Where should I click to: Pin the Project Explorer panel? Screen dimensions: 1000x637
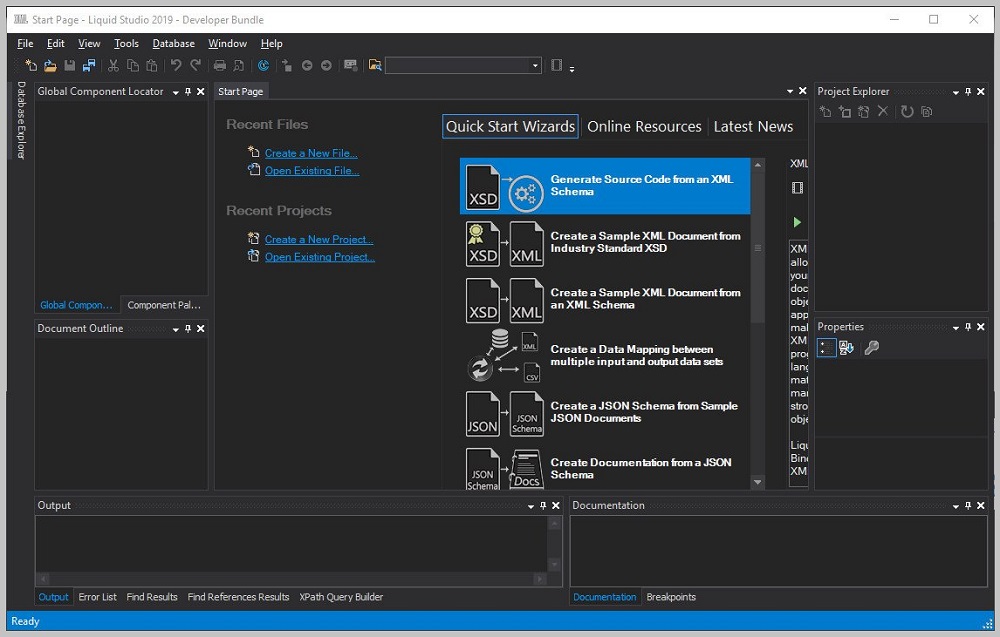point(968,92)
